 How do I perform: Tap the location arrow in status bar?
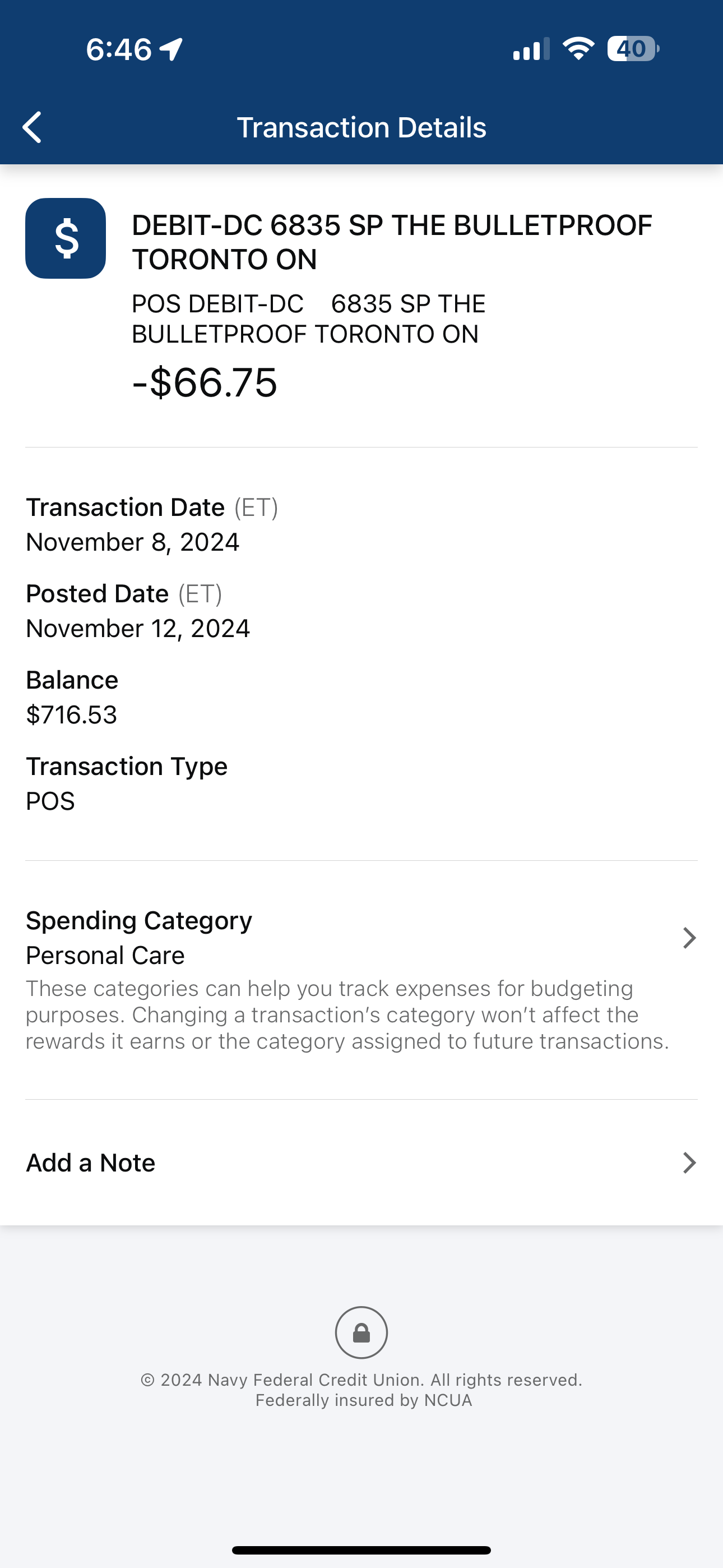pyautogui.click(x=172, y=49)
